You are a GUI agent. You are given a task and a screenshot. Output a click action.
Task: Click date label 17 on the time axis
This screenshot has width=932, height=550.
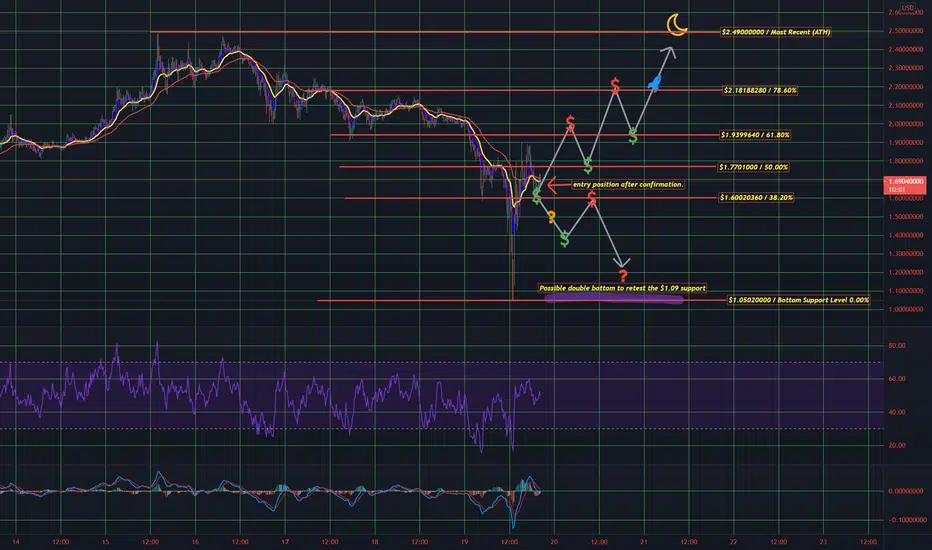click(285, 542)
